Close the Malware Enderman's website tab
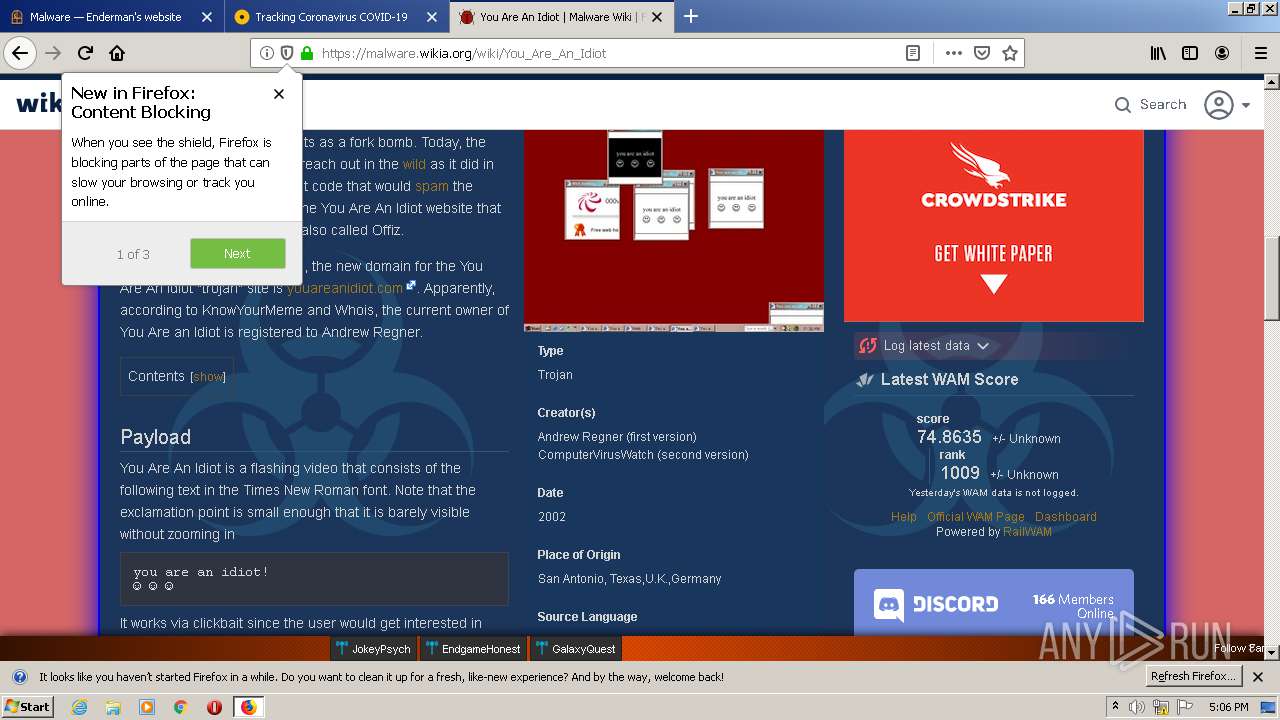 point(207,17)
